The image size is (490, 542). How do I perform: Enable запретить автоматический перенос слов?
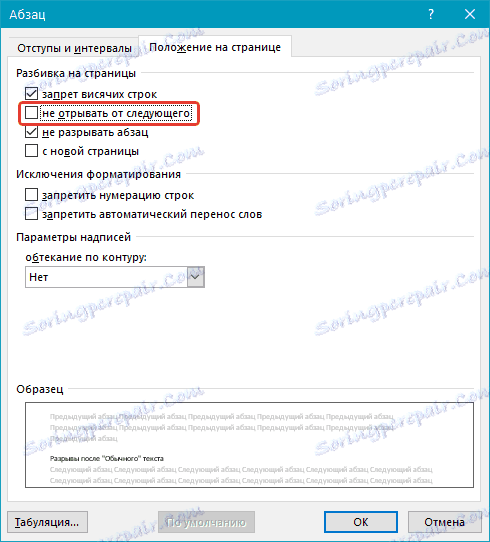click(31, 214)
